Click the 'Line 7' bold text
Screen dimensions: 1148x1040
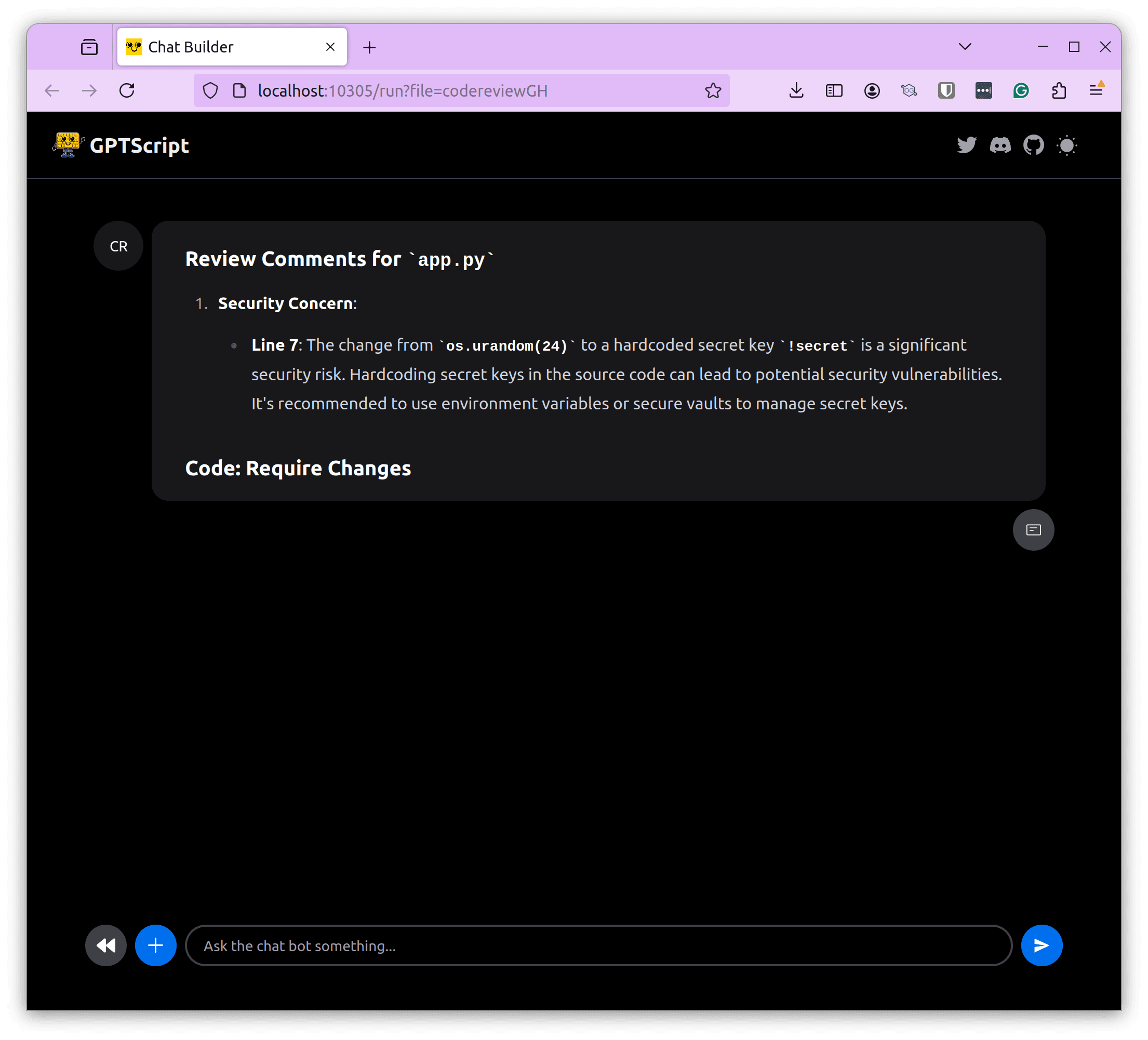click(x=274, y=345)
